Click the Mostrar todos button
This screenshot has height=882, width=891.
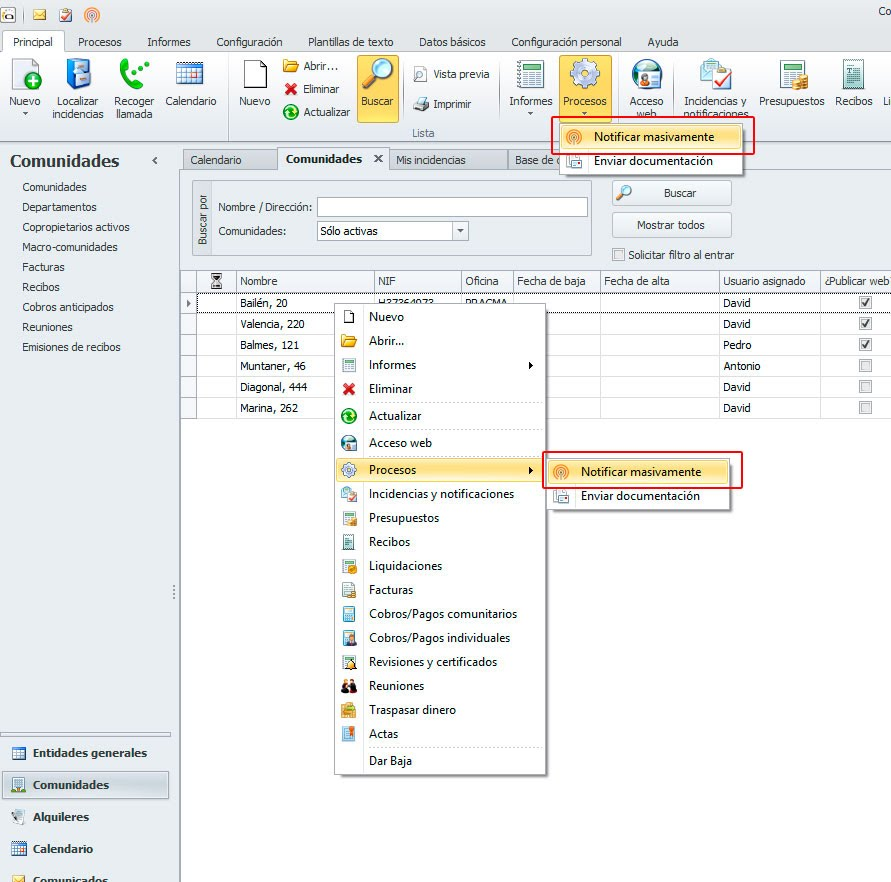671,225
